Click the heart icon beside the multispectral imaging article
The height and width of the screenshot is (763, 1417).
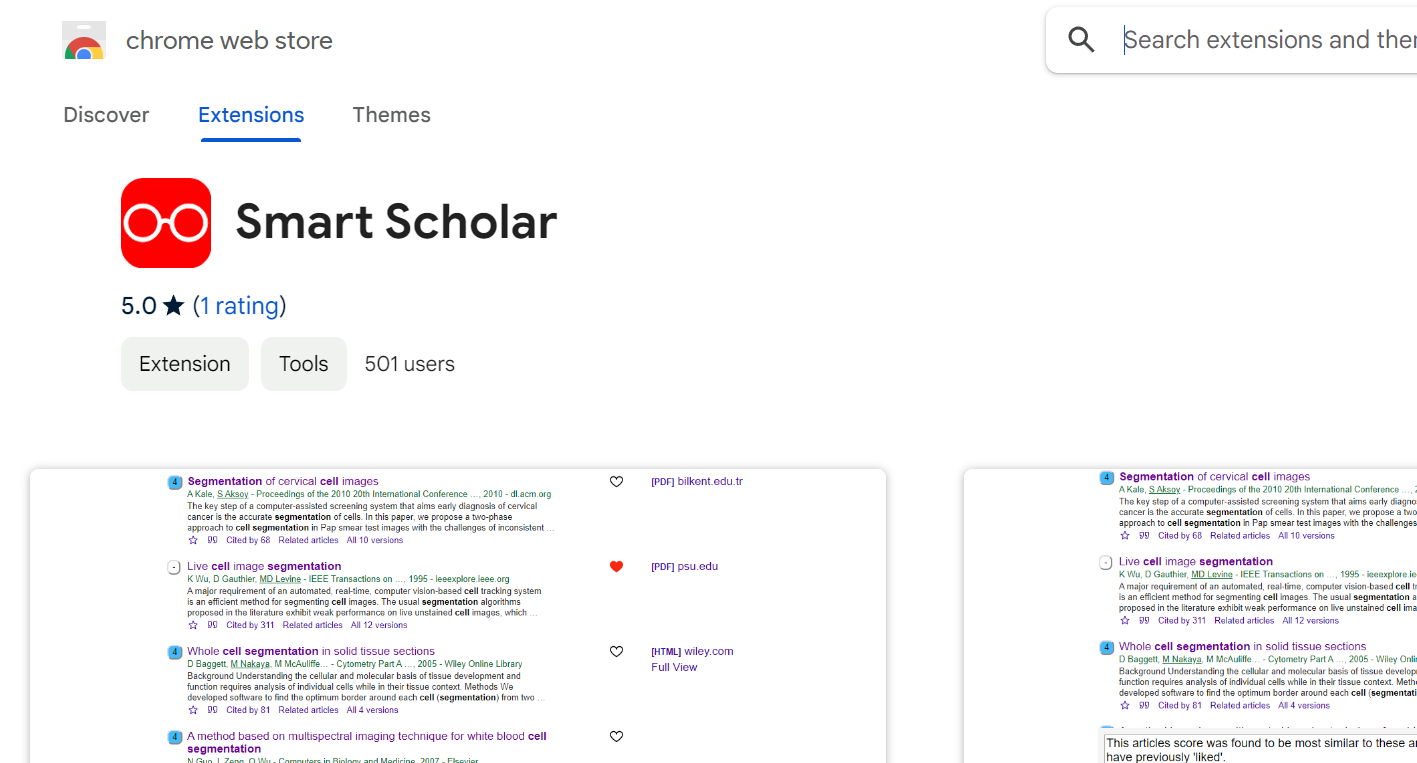(616, 737)
